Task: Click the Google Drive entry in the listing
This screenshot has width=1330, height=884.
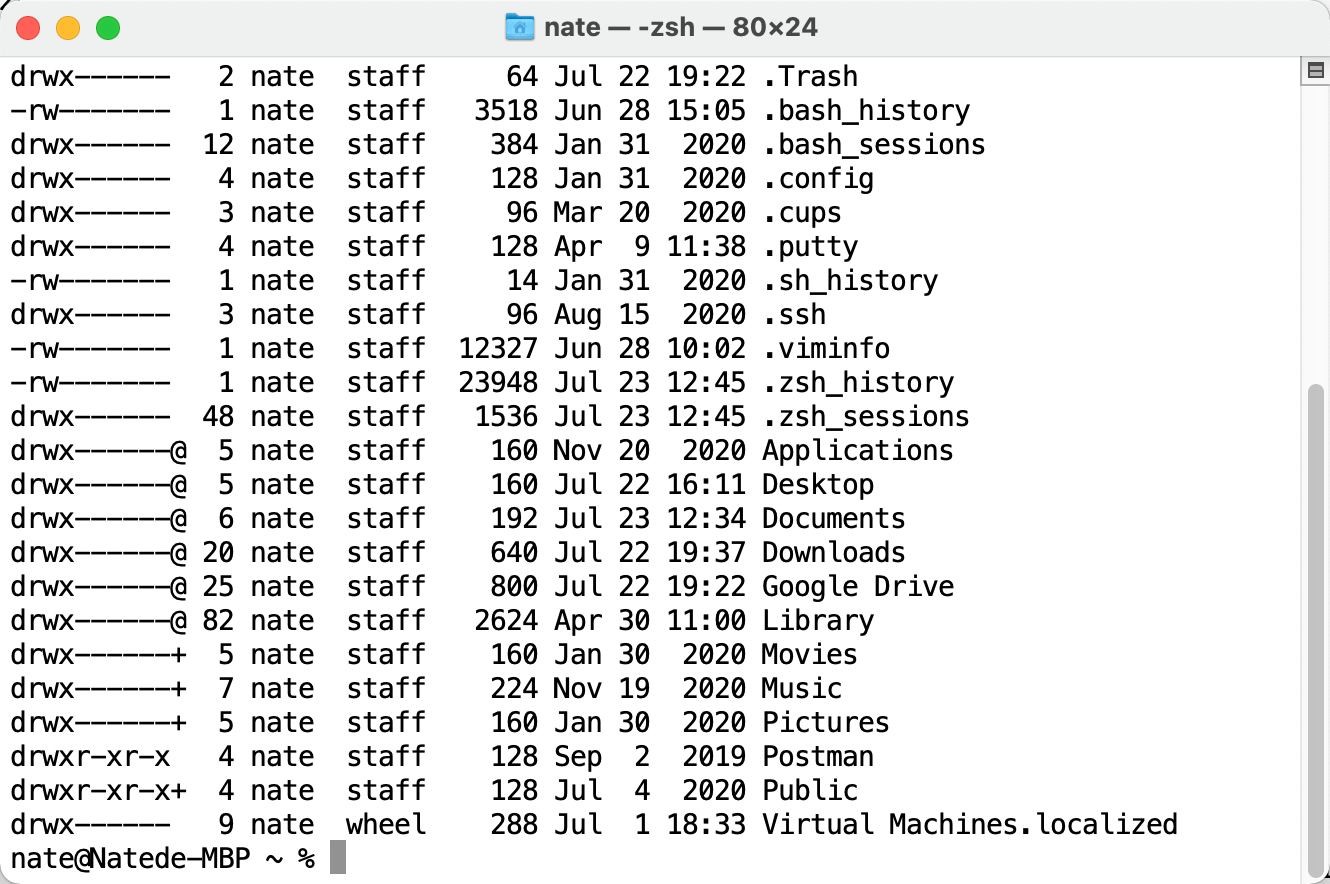Action: point(858,586)
